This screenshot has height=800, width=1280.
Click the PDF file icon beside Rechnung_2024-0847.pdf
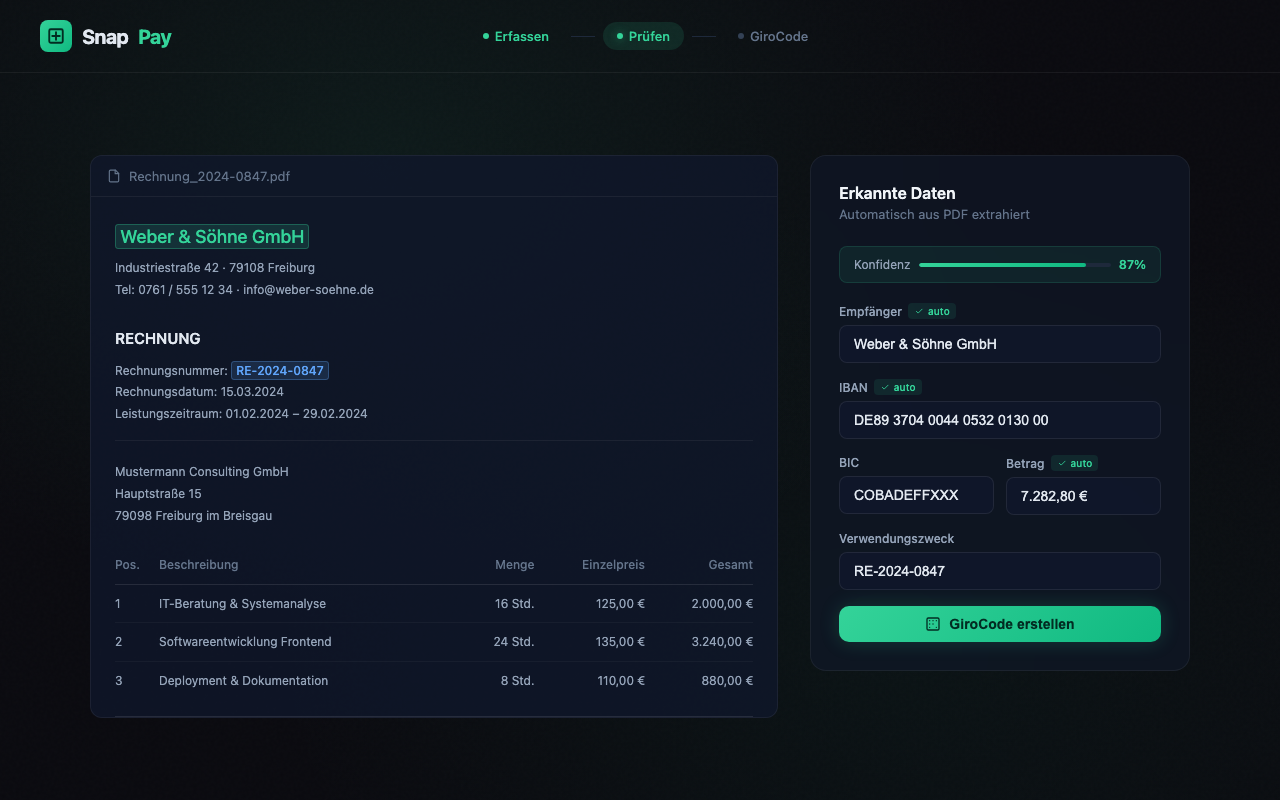pyautogui.click(x=114, y=176)
